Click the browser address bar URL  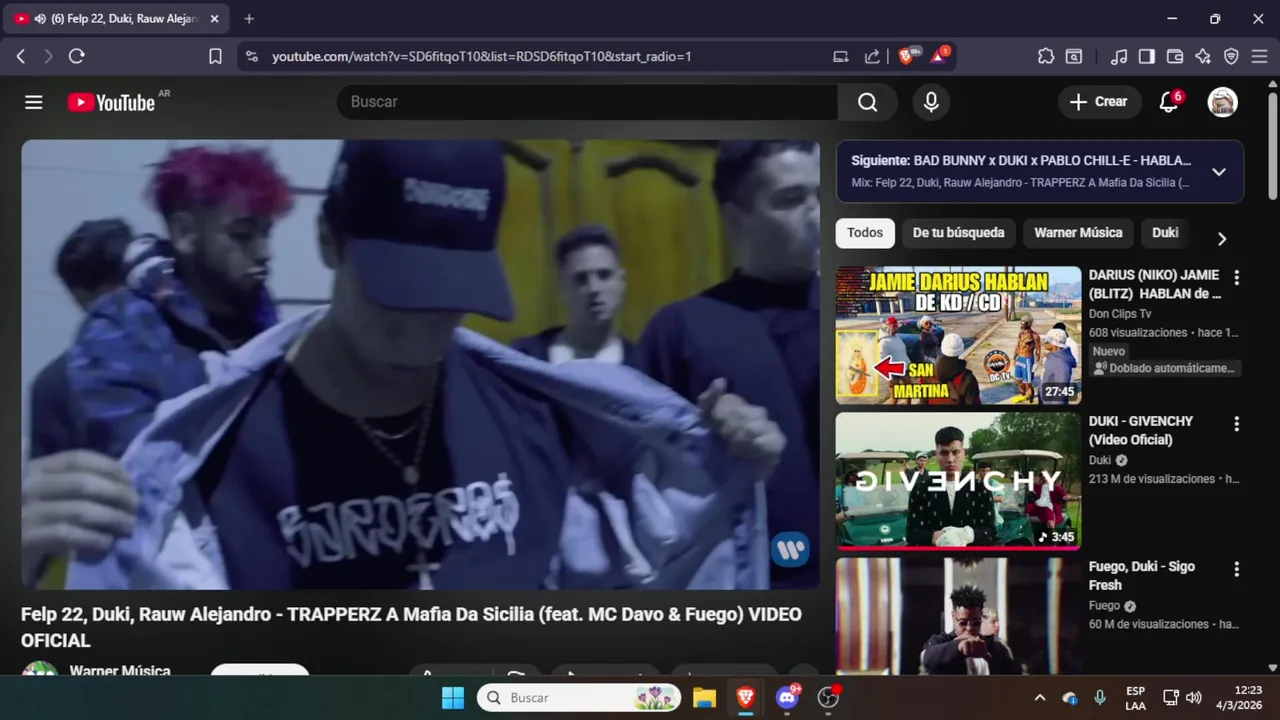[x=482, y=57]
